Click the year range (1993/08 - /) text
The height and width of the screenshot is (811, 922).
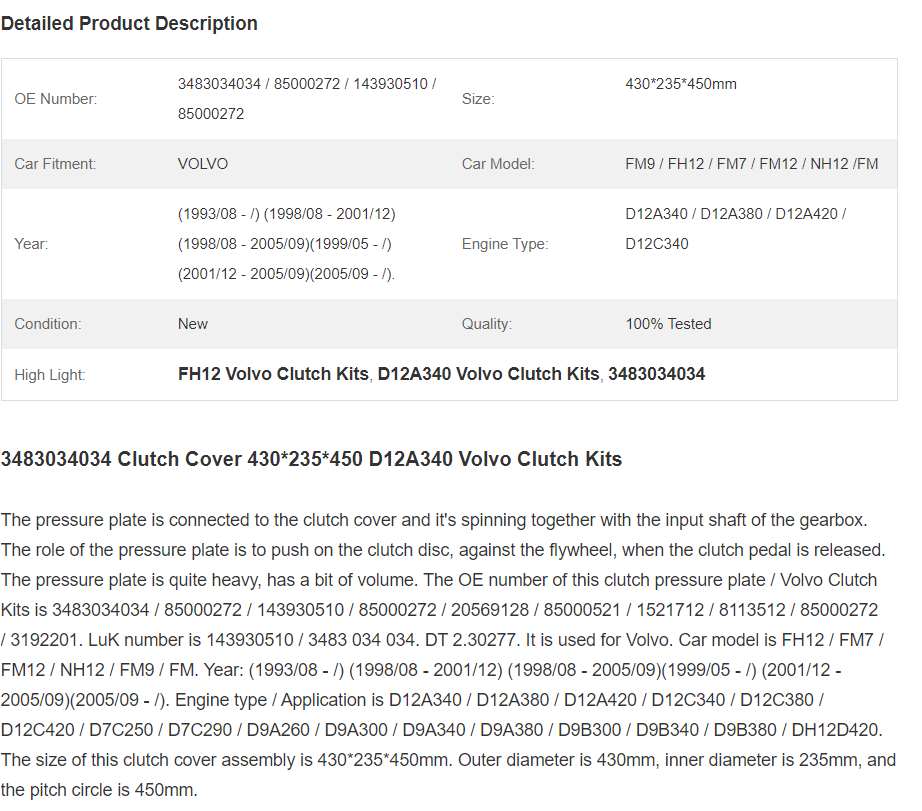(219, 213)
